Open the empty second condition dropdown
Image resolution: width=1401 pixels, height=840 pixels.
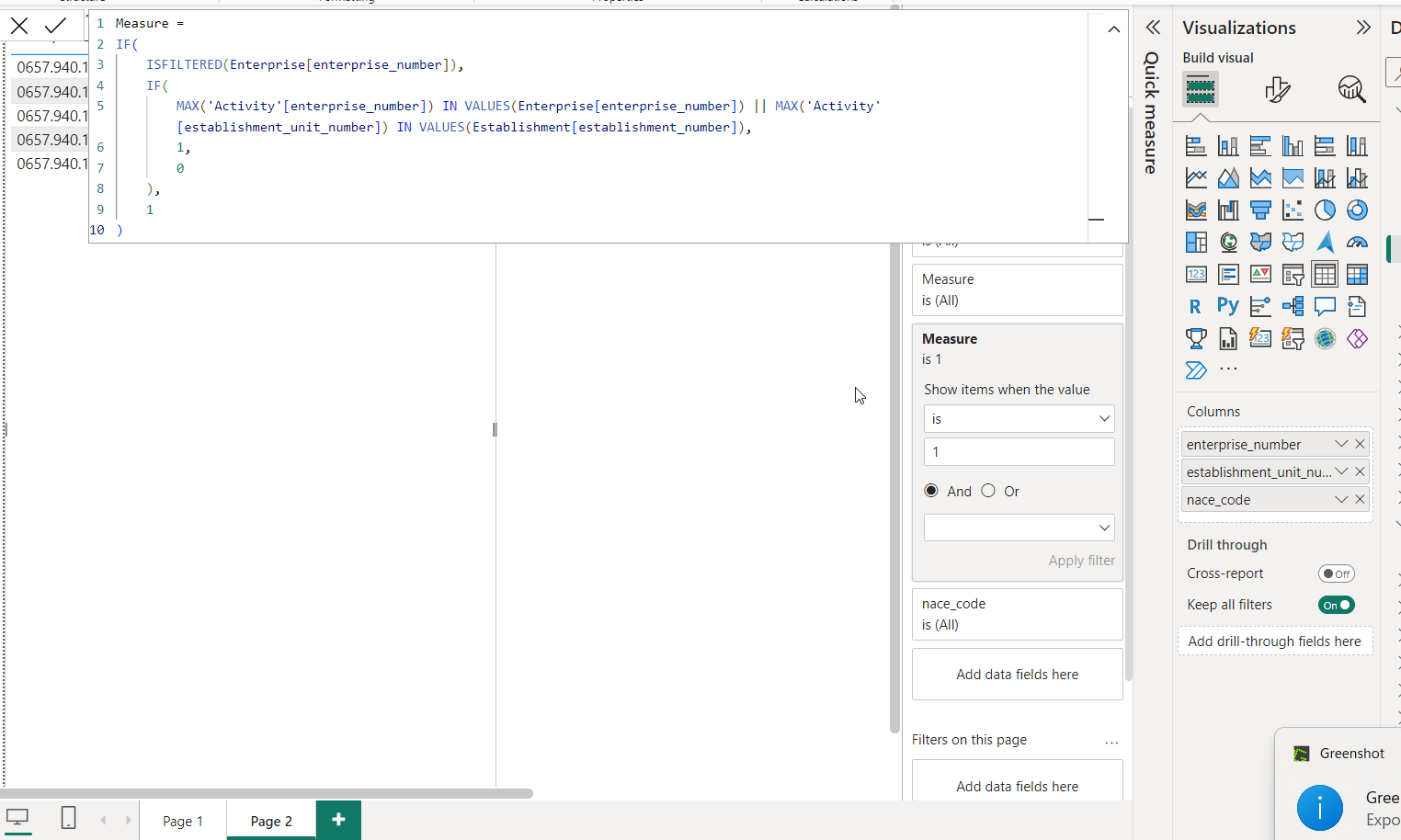1019,528
